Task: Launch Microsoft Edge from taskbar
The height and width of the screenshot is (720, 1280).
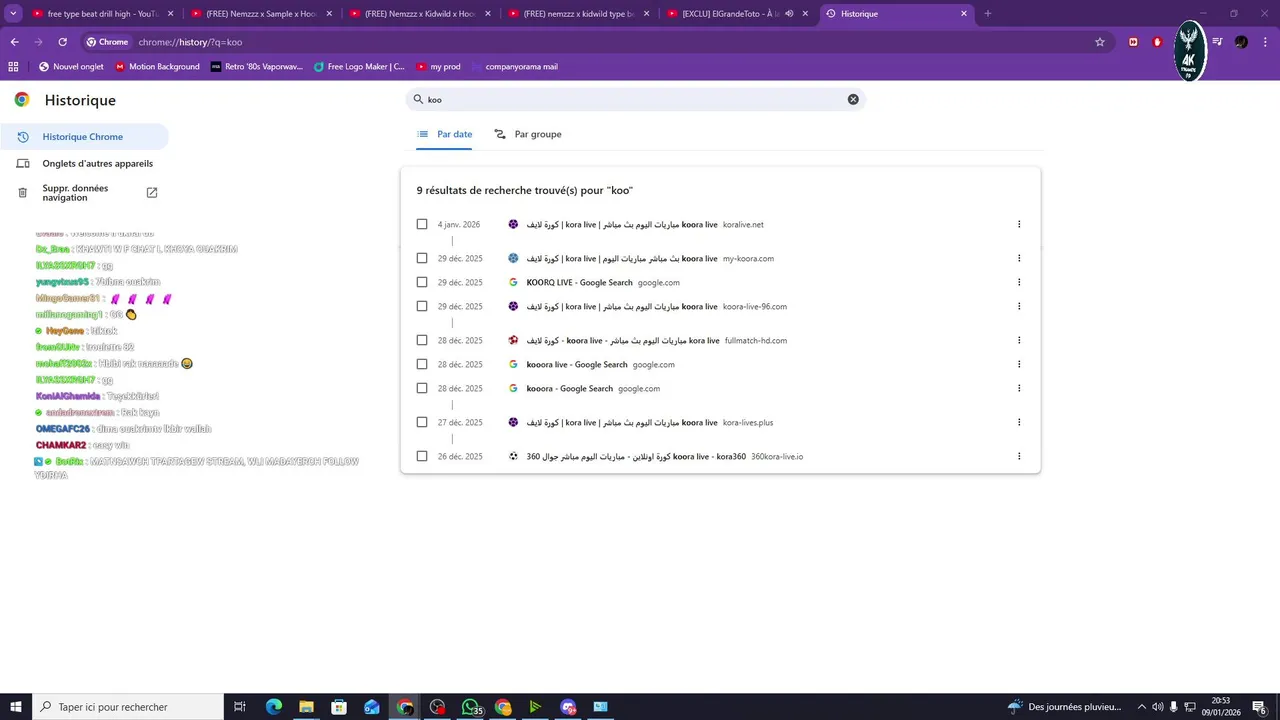Action: (x=274, y=707)
